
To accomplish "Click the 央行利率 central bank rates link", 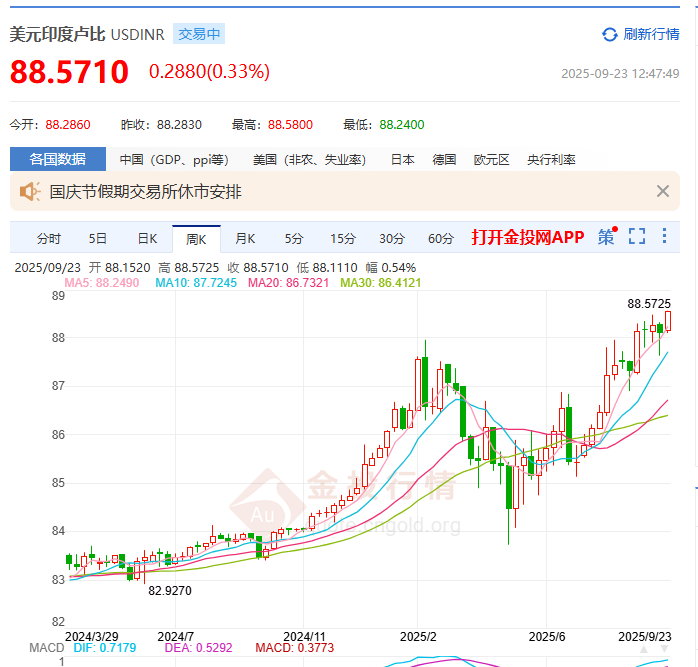I will pos(551,159).
